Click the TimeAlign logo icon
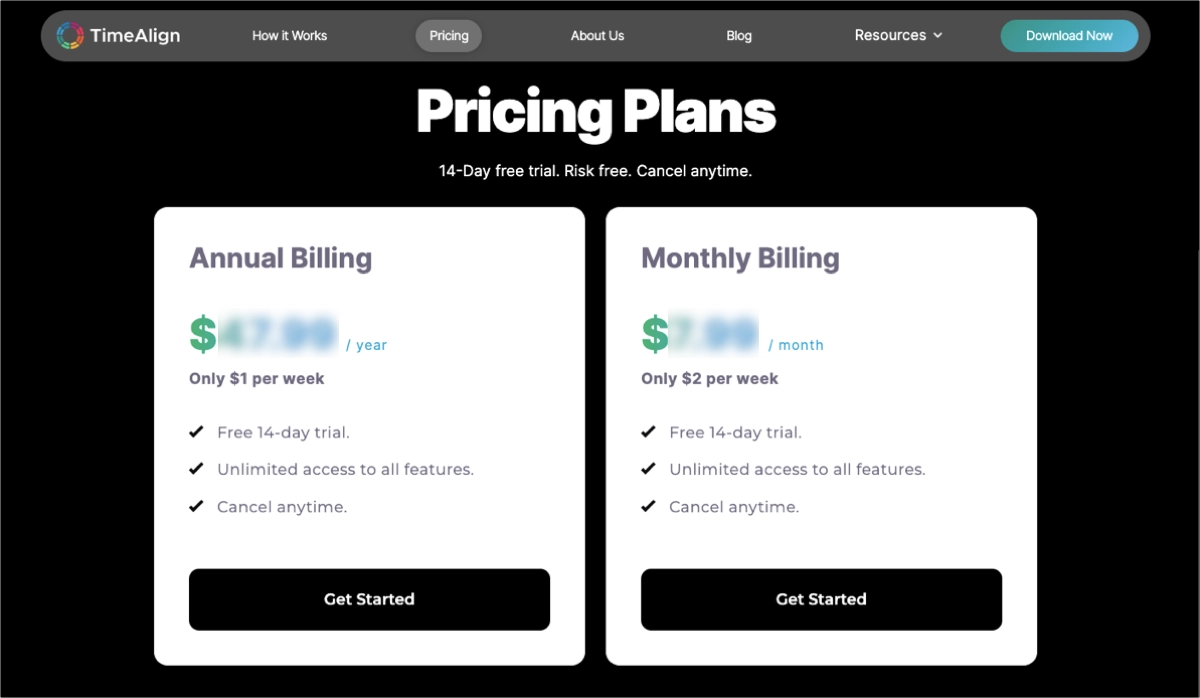1200x698 pixels. point(70,34)
